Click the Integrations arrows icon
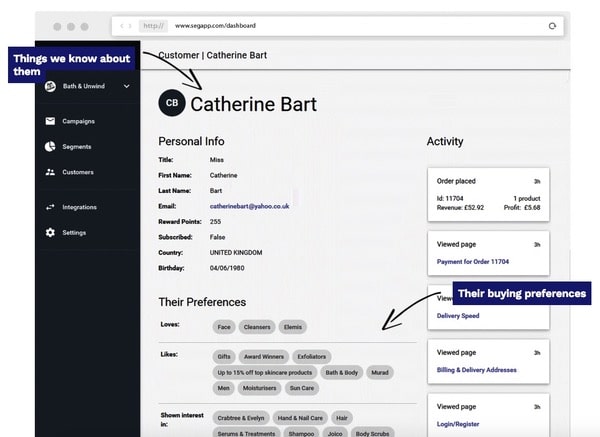The height and width of the screenshot is (437, 600). 50,207
